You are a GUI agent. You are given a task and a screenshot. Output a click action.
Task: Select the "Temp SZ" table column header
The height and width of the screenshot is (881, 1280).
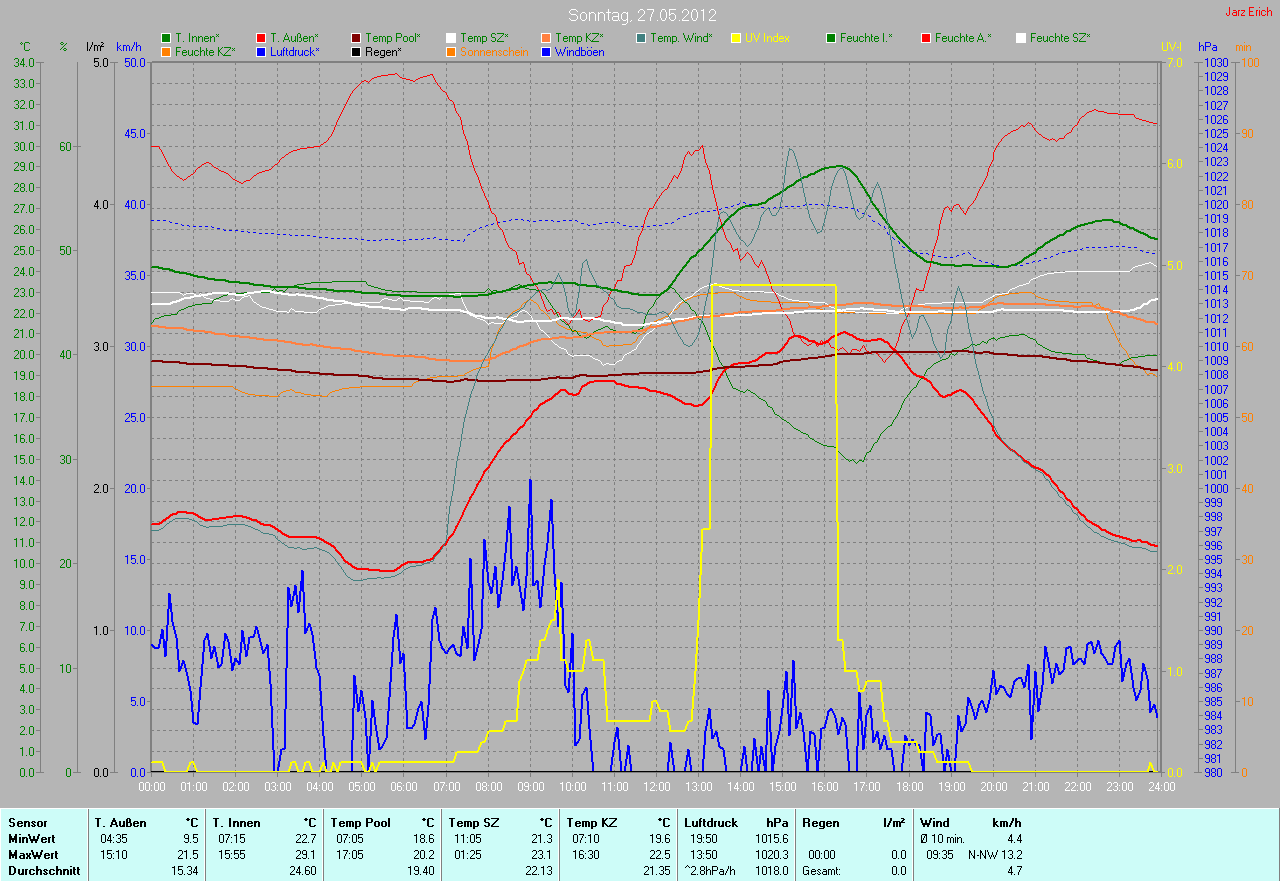(474, 823)
